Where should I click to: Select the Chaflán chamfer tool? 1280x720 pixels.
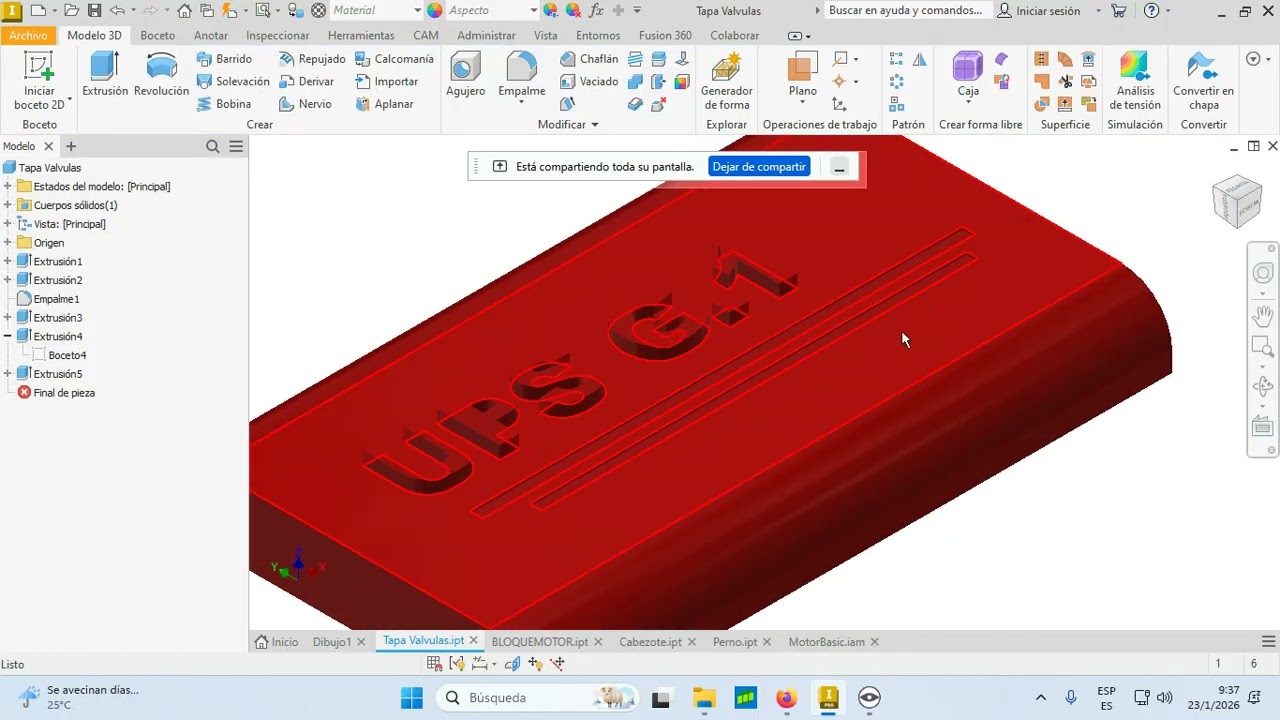point(589,59)
